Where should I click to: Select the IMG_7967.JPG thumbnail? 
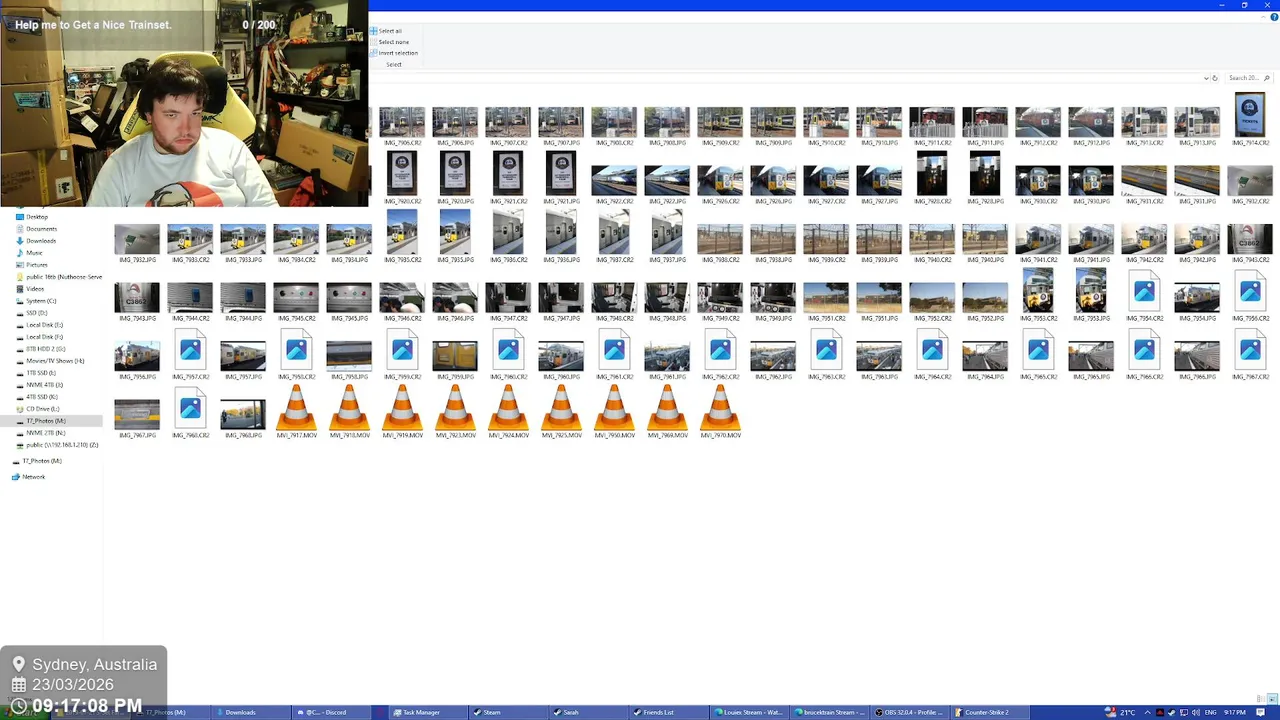137,415
